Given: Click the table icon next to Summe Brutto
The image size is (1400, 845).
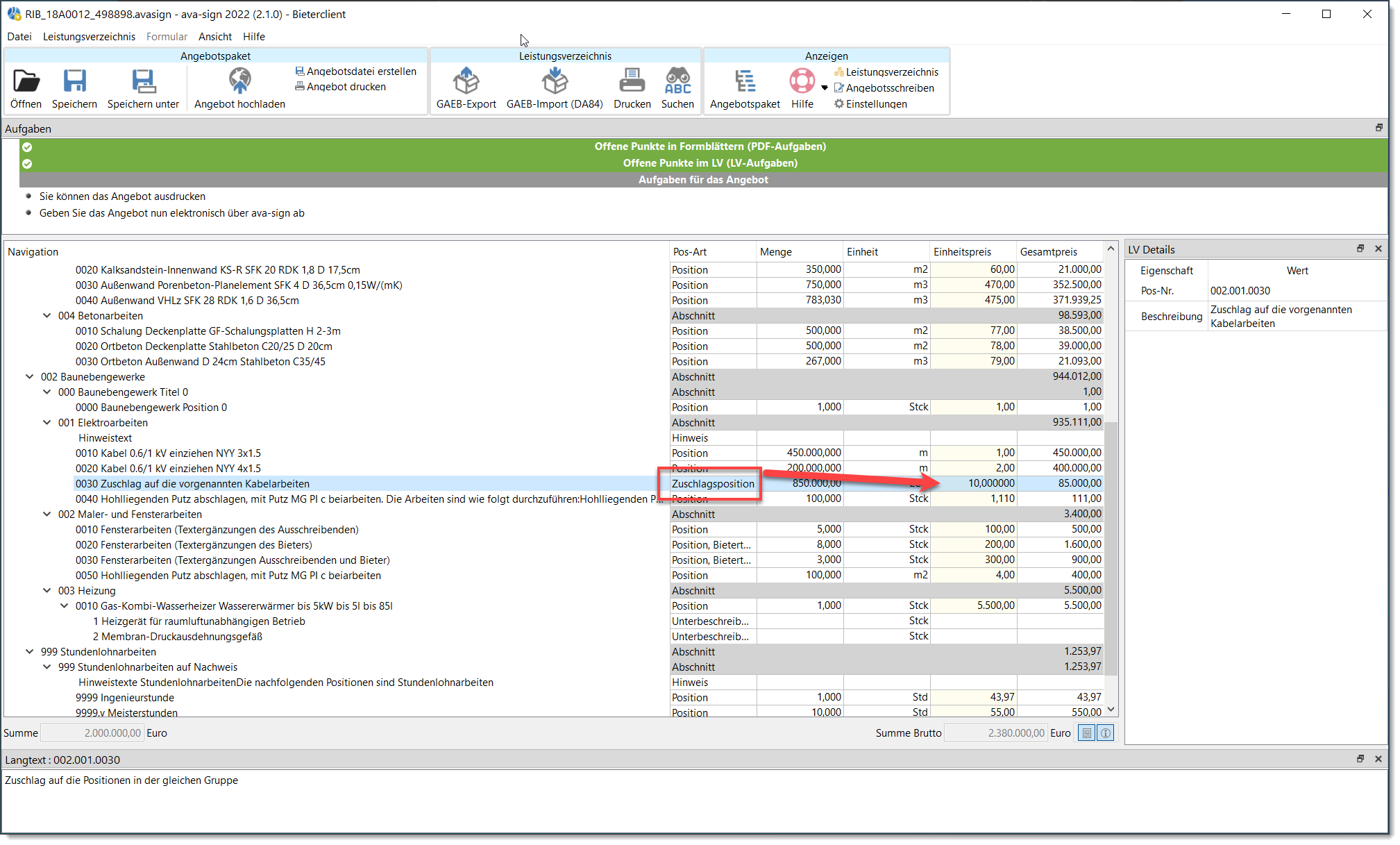Looking at the screenshot, I should click(1087, 733).
